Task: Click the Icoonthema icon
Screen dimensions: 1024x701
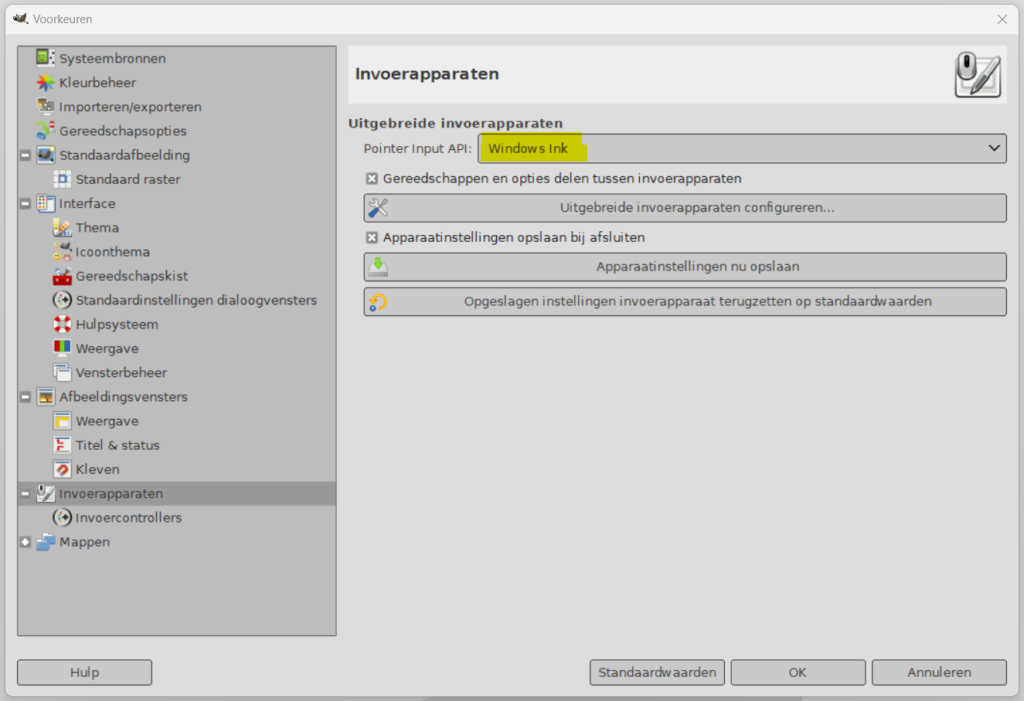Action: pyautogui.click(x=61, y=252)
